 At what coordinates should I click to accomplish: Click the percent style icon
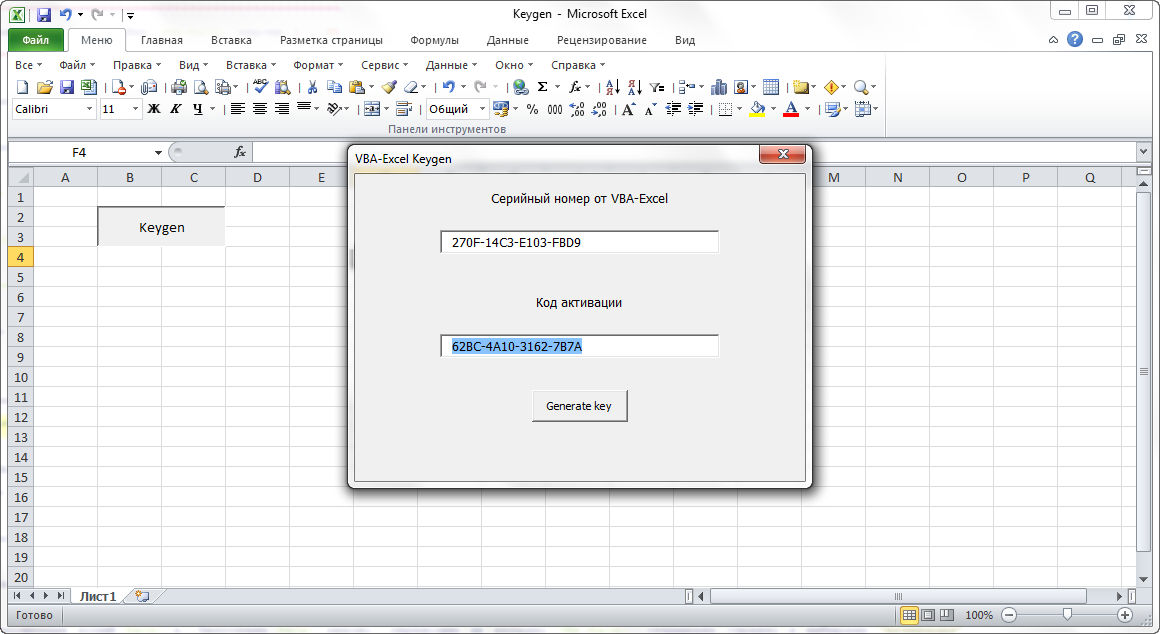pos(532,109)
